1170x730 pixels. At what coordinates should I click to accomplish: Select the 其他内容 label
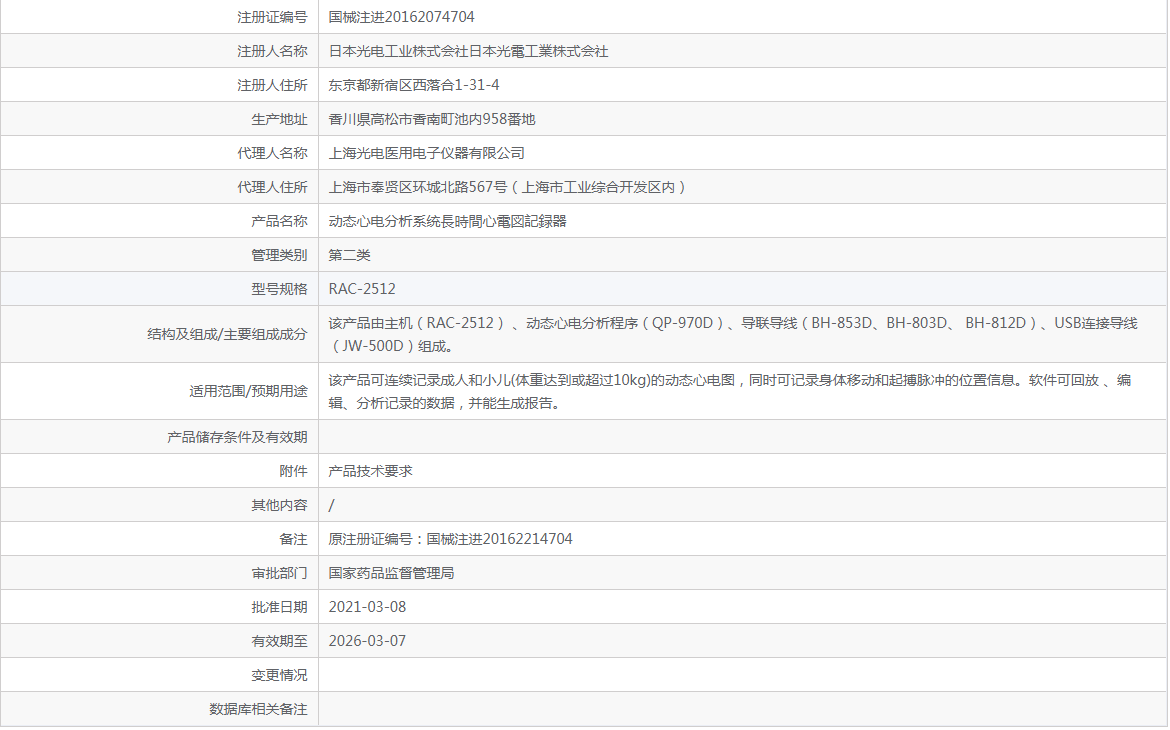[279, 505]
